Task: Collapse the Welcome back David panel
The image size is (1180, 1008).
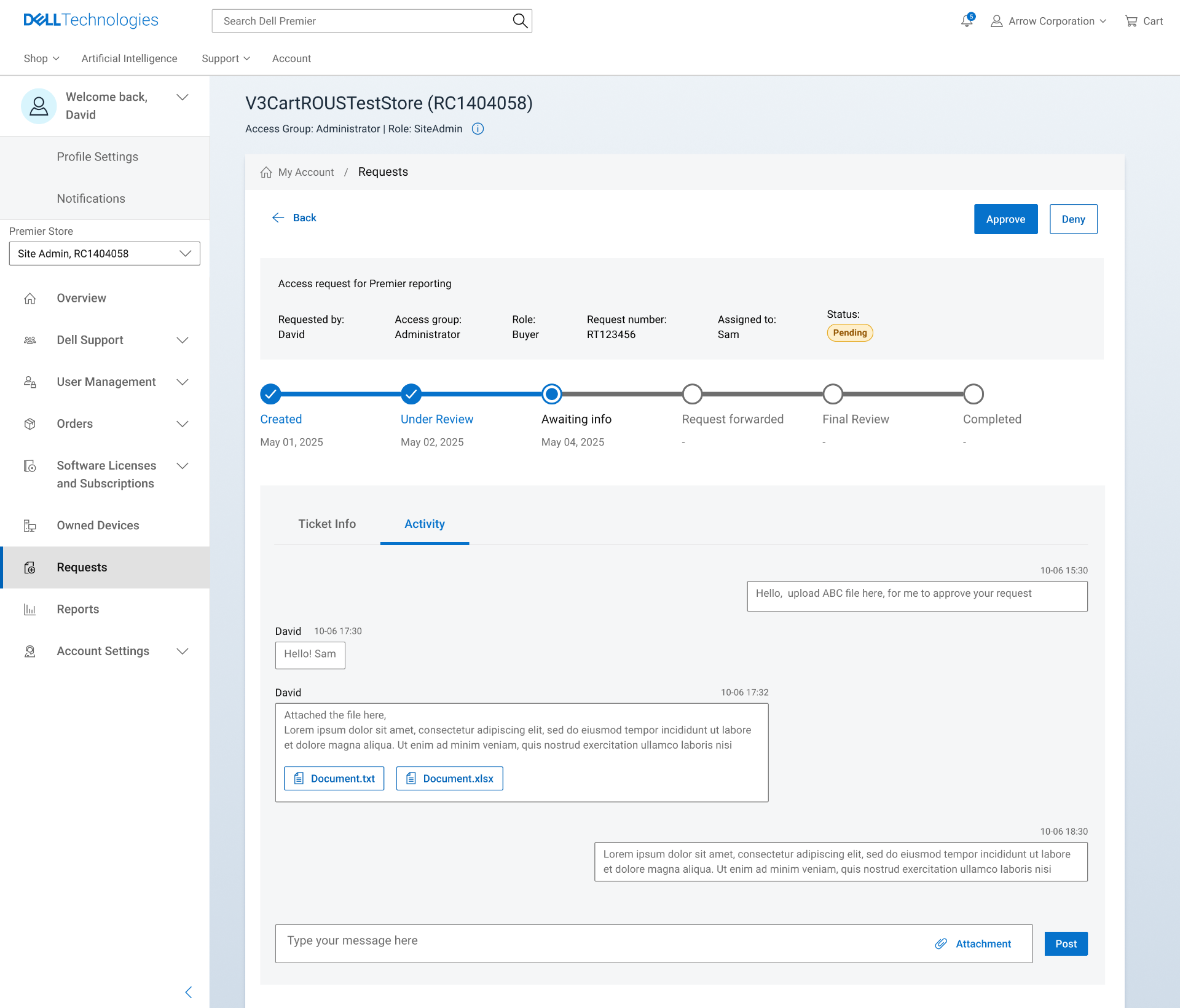Action: click(x=183, y=97)
